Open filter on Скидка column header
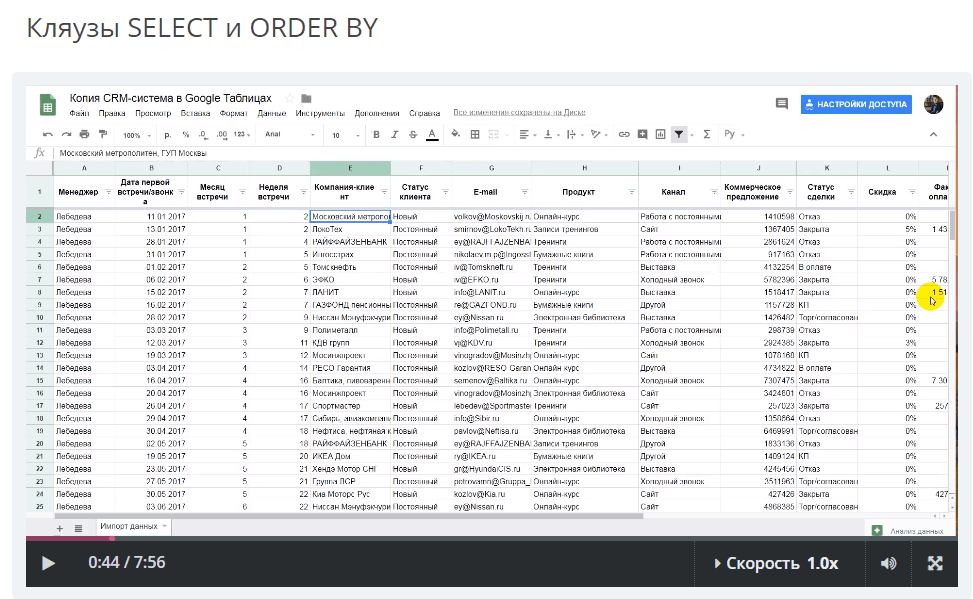 912,192
